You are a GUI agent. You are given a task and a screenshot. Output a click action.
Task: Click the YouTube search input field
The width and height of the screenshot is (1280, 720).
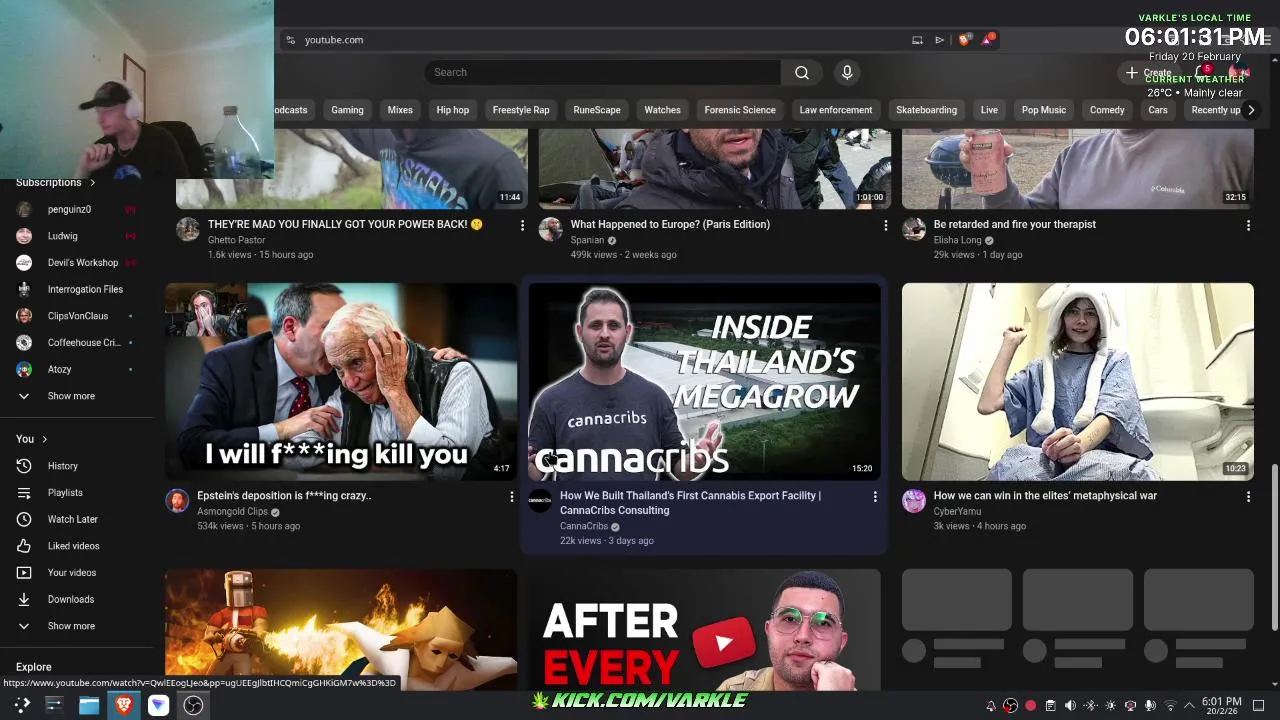click(x=603, y=72)
